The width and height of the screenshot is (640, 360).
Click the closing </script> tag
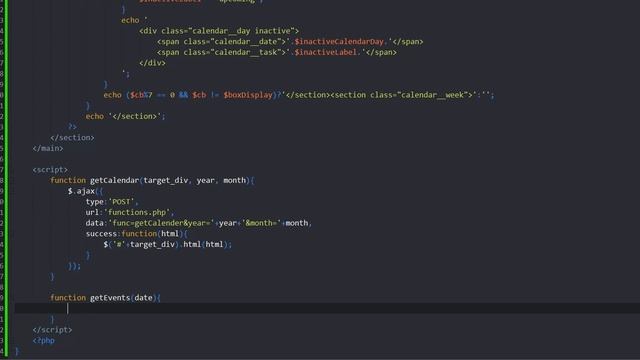[x=52, y=330]
